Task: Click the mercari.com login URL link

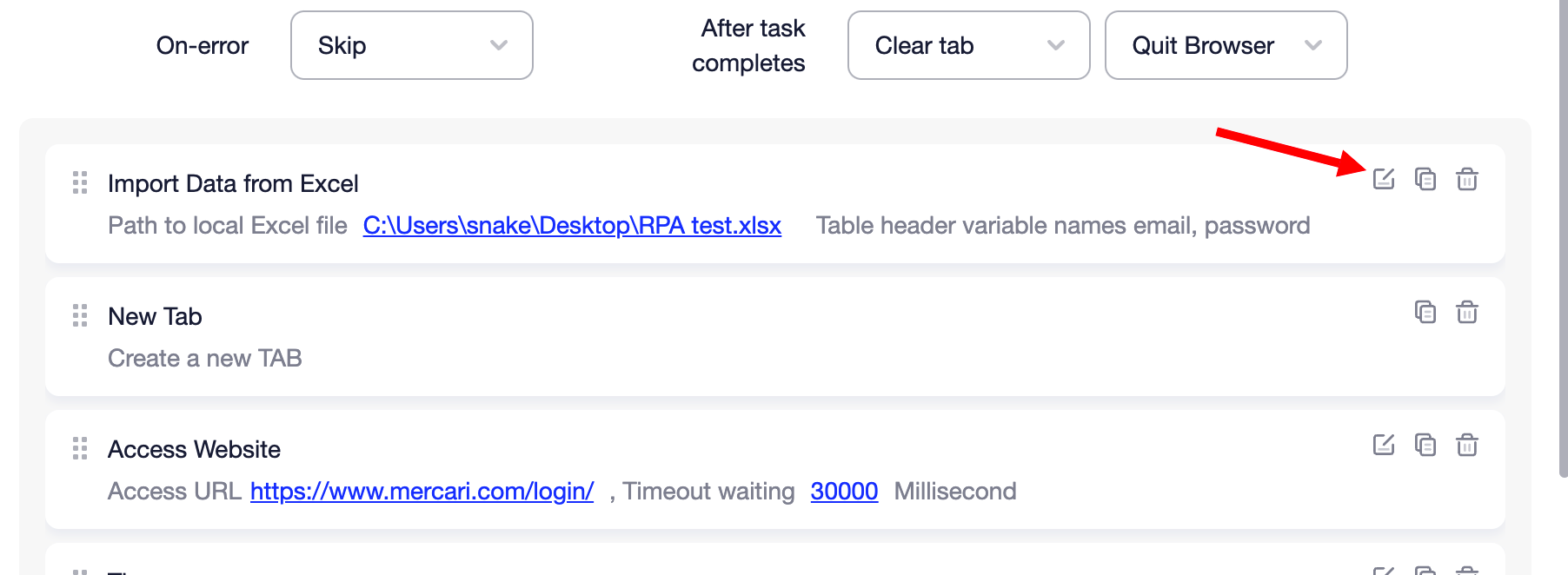Action: (x=422, y=492)
